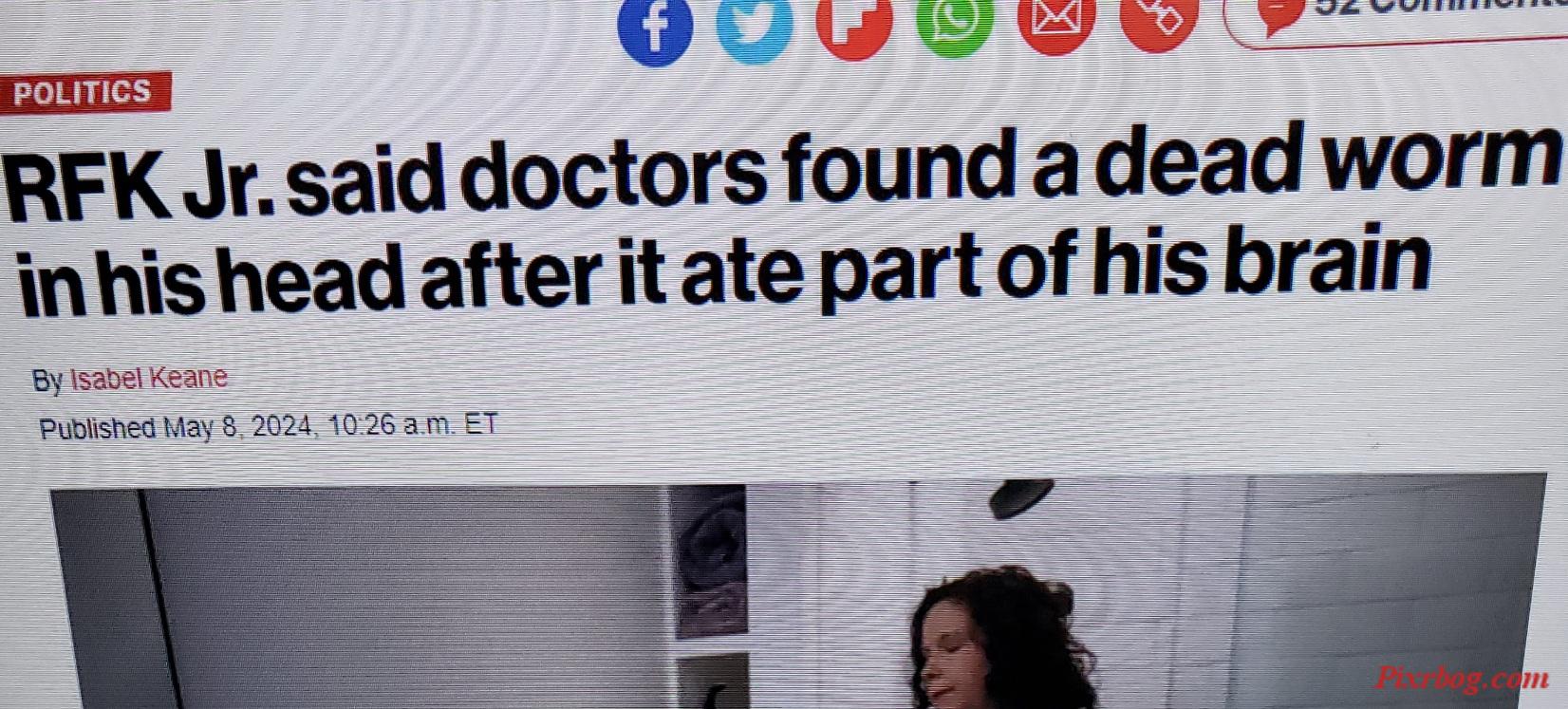
Task: Share article on Facebook
Action: click(654, 29)
